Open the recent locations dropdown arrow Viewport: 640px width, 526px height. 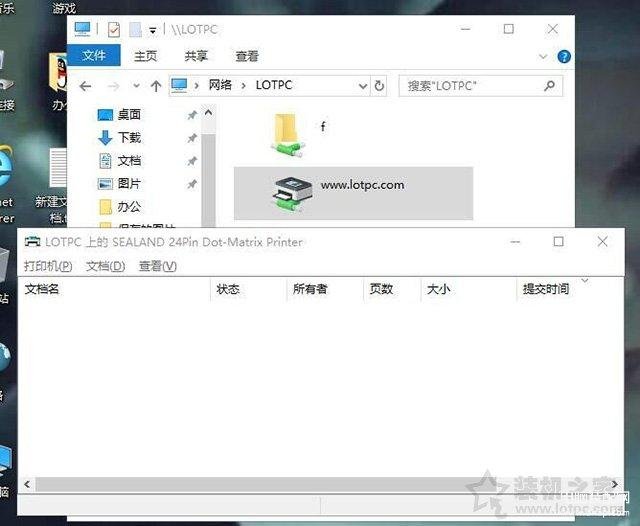pyautogui.click(x=136, y=86)
